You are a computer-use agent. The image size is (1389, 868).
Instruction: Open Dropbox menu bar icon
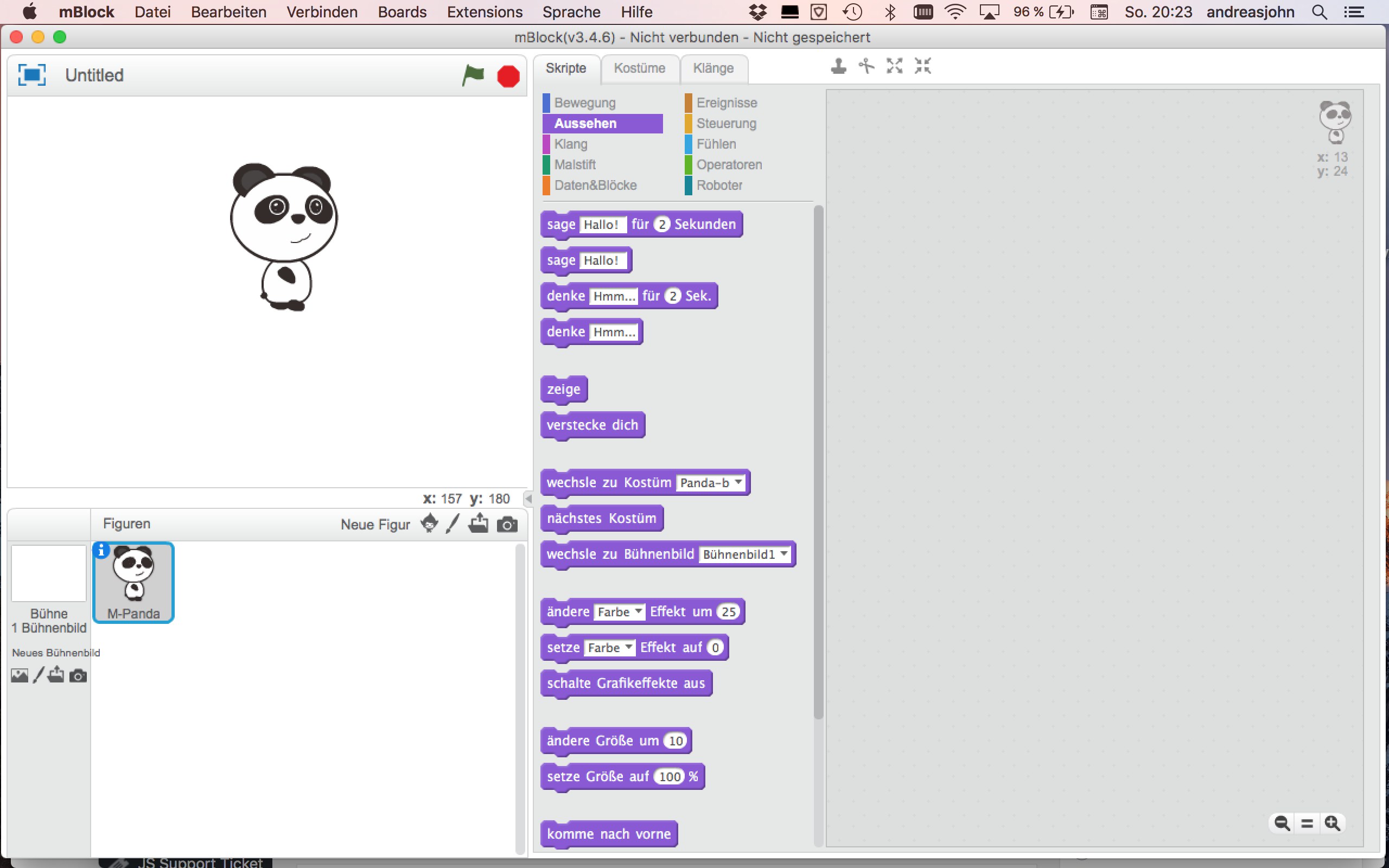tap(757, 12)
